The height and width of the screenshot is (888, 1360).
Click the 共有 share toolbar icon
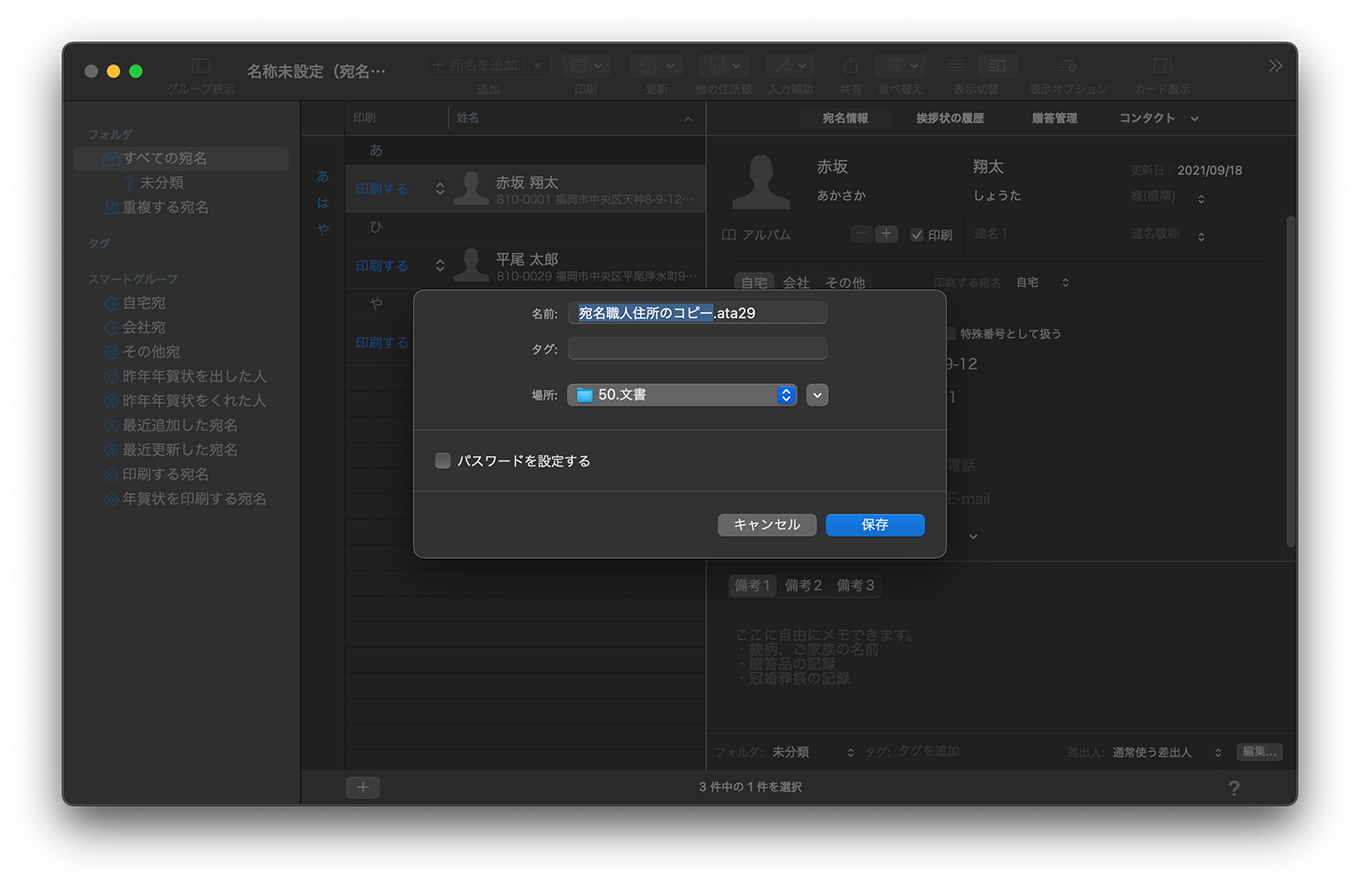click(x=851, y=65)
